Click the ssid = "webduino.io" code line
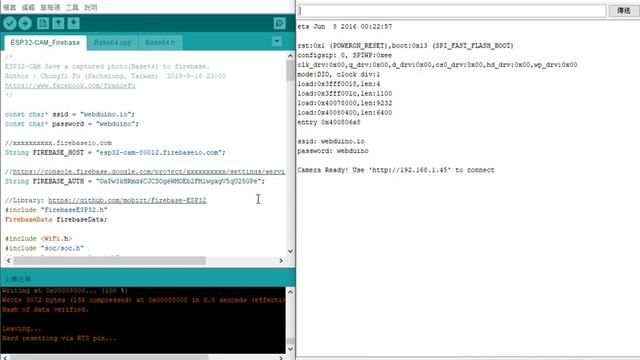 click(70, 114)
